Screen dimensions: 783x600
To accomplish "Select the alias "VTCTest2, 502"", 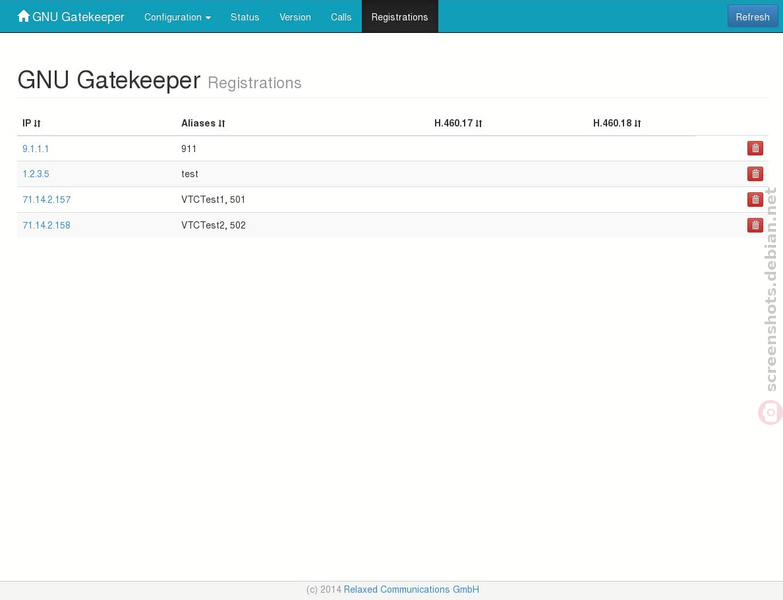I will point(213,225).
